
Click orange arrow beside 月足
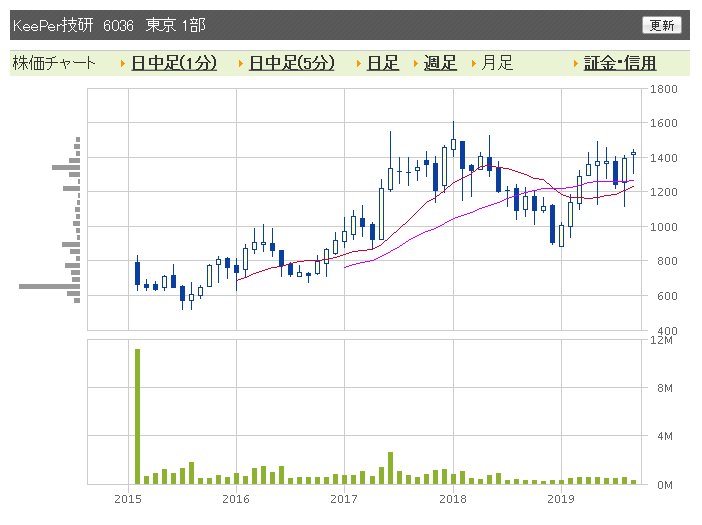[473, 64]
